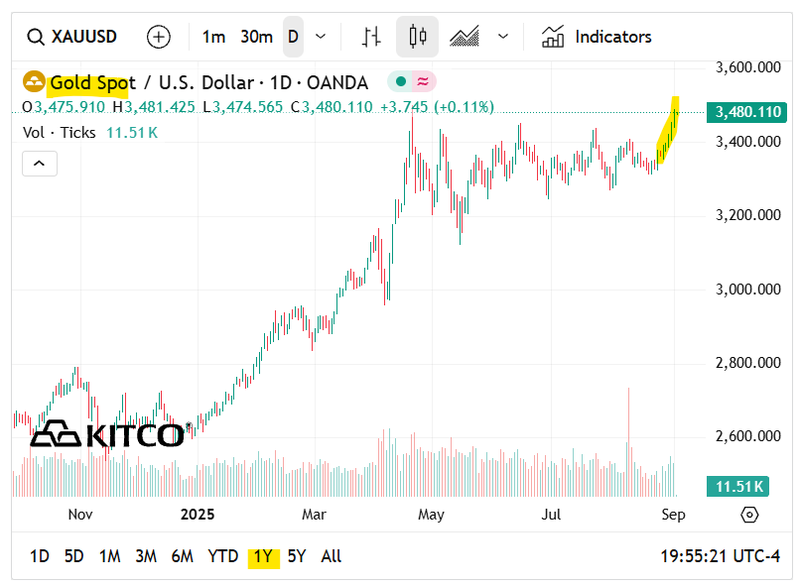Add a comparison symbol via the plus icon
The height and width of the screenshot is (585, 800).
pyautogui.click(x=158, y=36)
